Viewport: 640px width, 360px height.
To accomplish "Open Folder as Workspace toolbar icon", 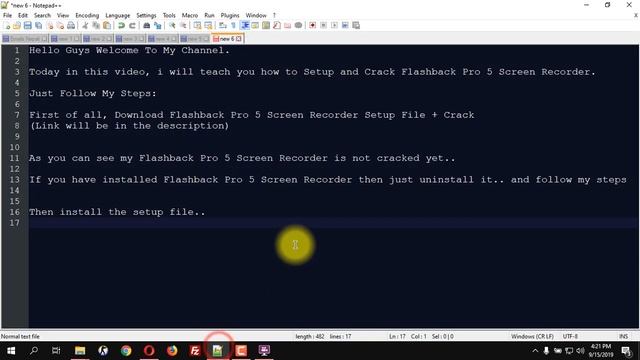I will pos(287,26).
